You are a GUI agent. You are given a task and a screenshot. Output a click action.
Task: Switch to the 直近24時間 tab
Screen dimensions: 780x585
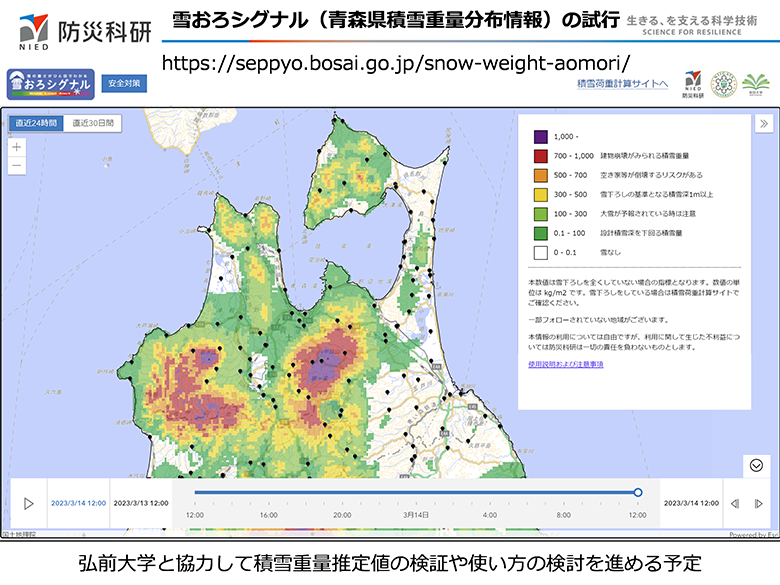click(x=36, y=123)
